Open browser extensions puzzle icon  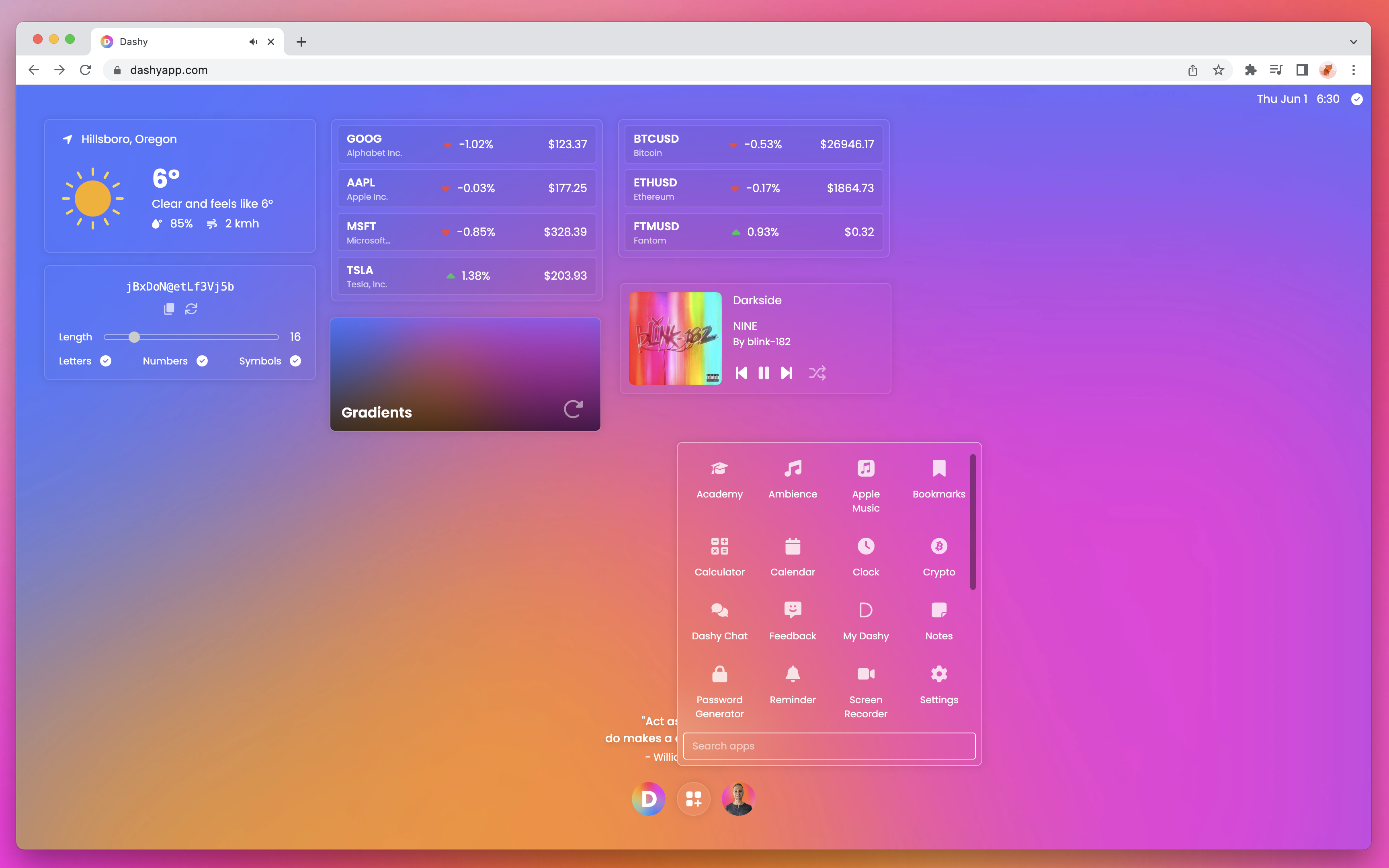1250,70
